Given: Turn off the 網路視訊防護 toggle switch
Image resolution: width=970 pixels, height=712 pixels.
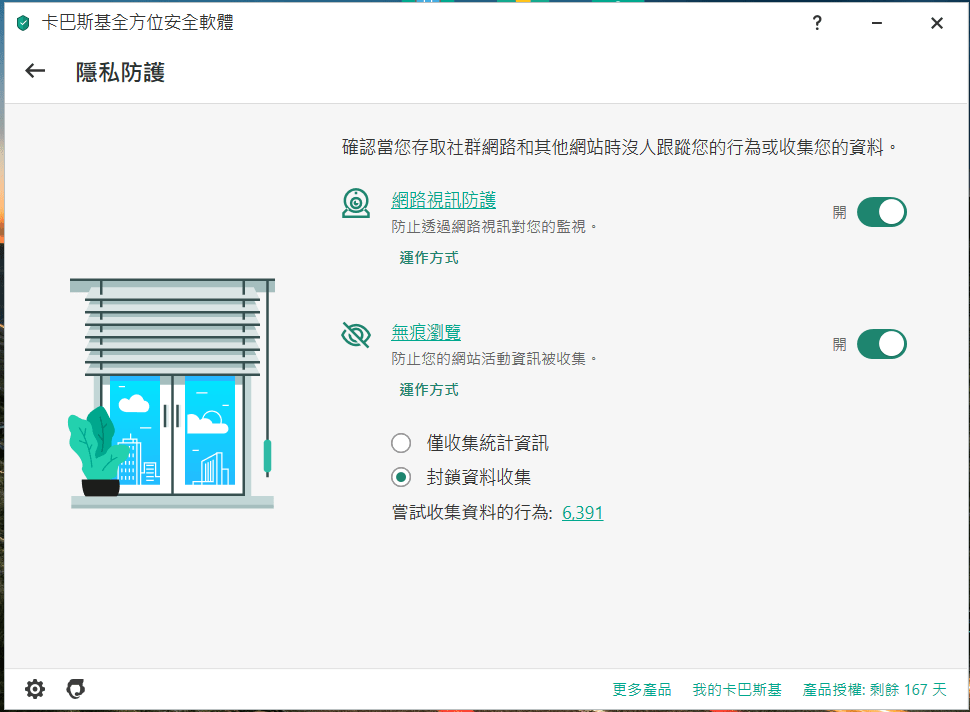Looking at the screenshot, I should tap(881, 212).
